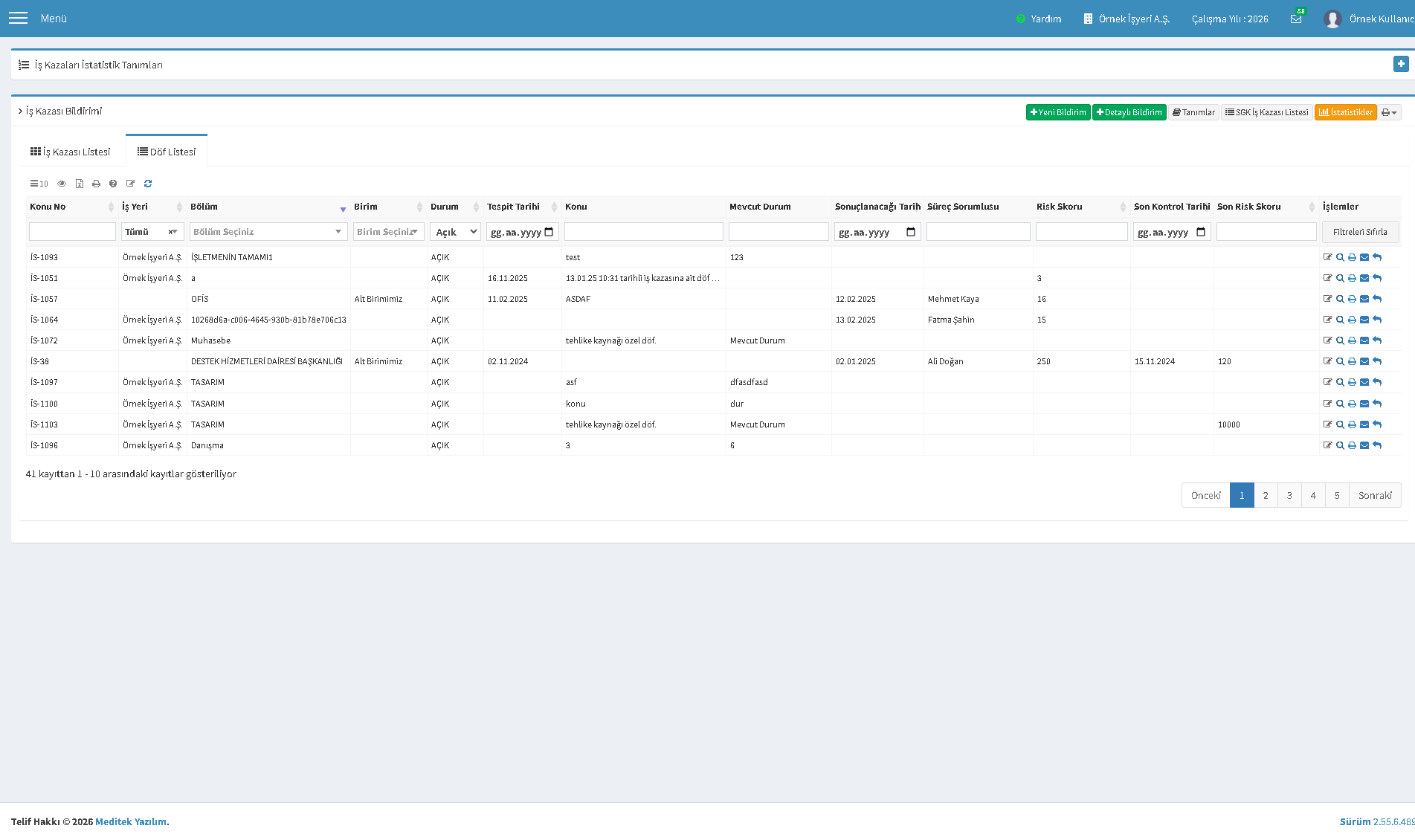Screen dimensions: 1415x840
Task: View record İS-1051 with its magnifier icon
Action: 1340,278
